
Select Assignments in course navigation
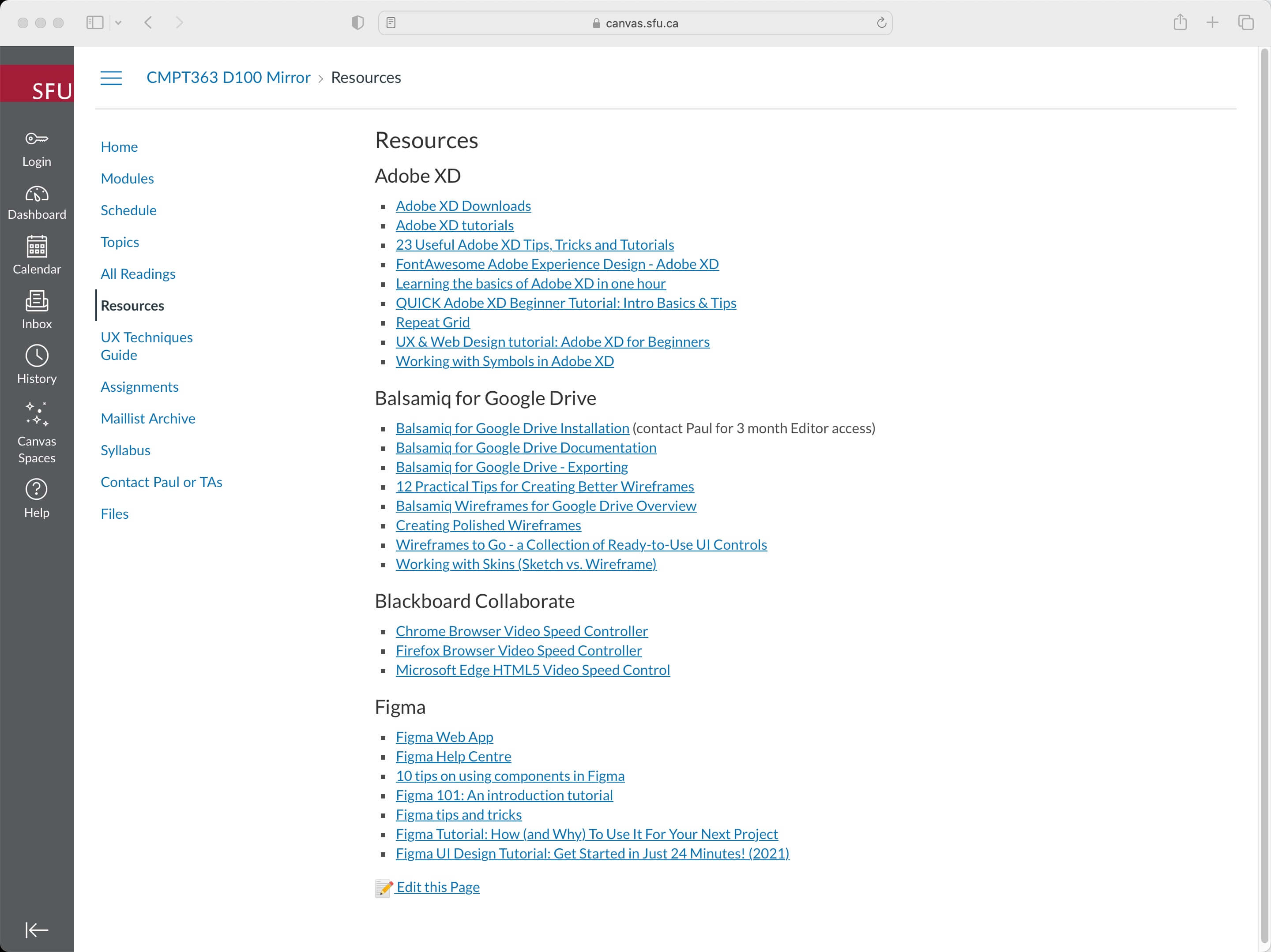(x=139, y=386)
